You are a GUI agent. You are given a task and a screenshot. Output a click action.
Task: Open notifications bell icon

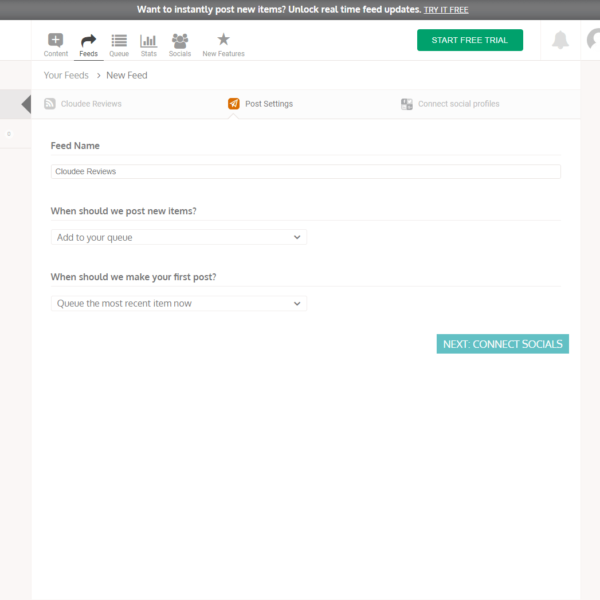(x=560, y=40)
